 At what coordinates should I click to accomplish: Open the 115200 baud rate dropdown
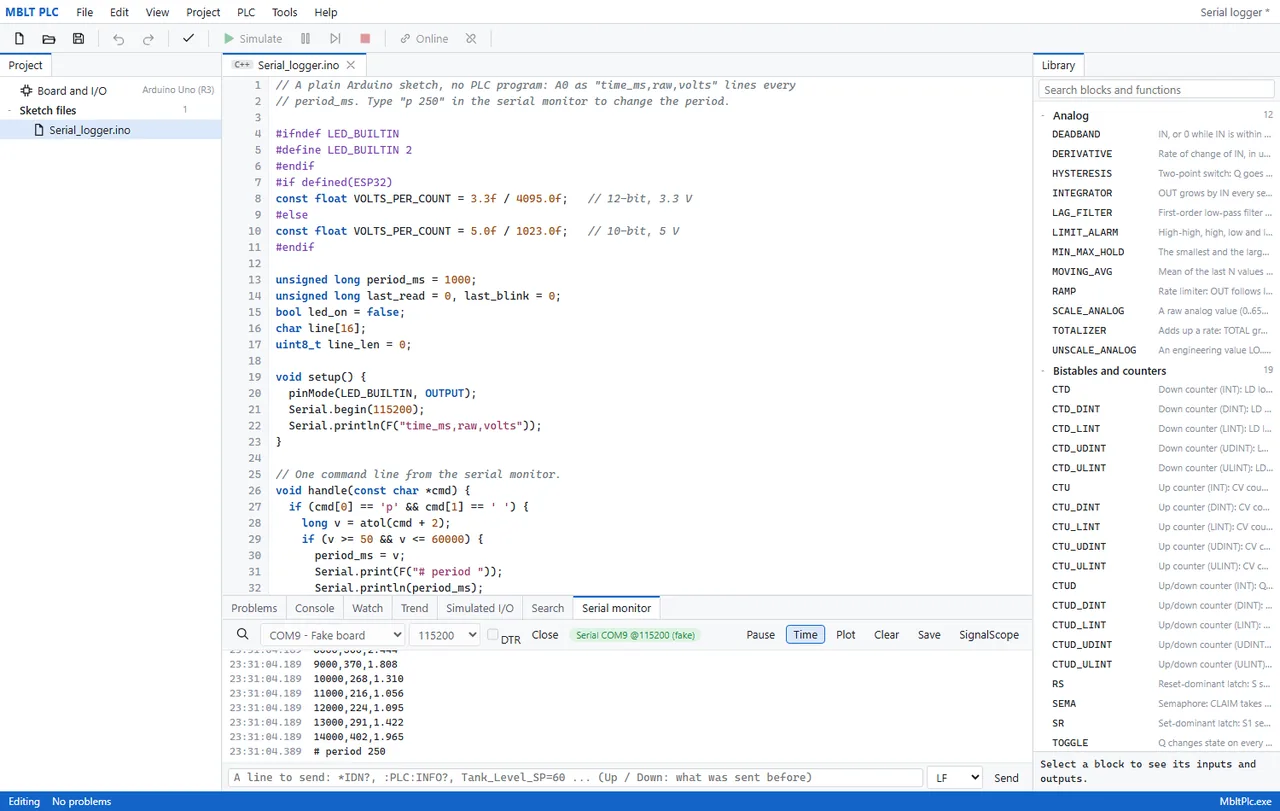click(x=445, y=635)
